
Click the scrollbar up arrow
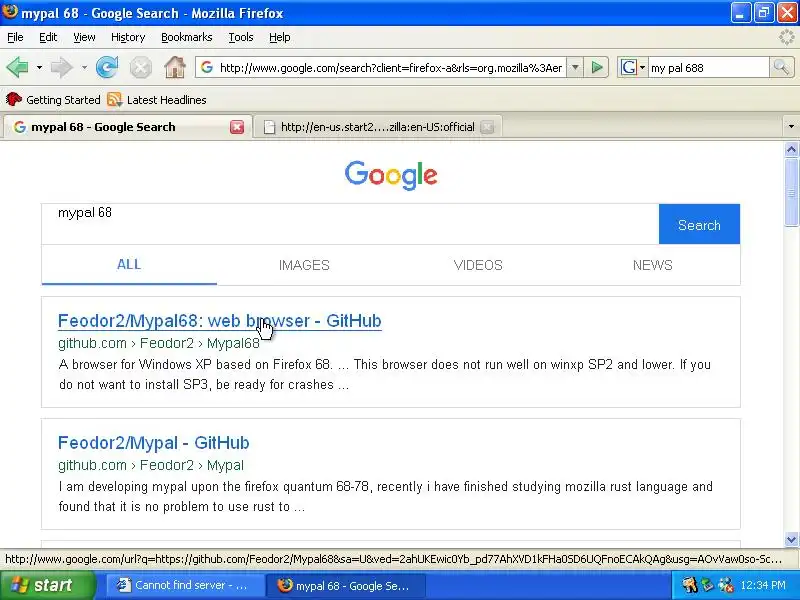click(791, 149)
